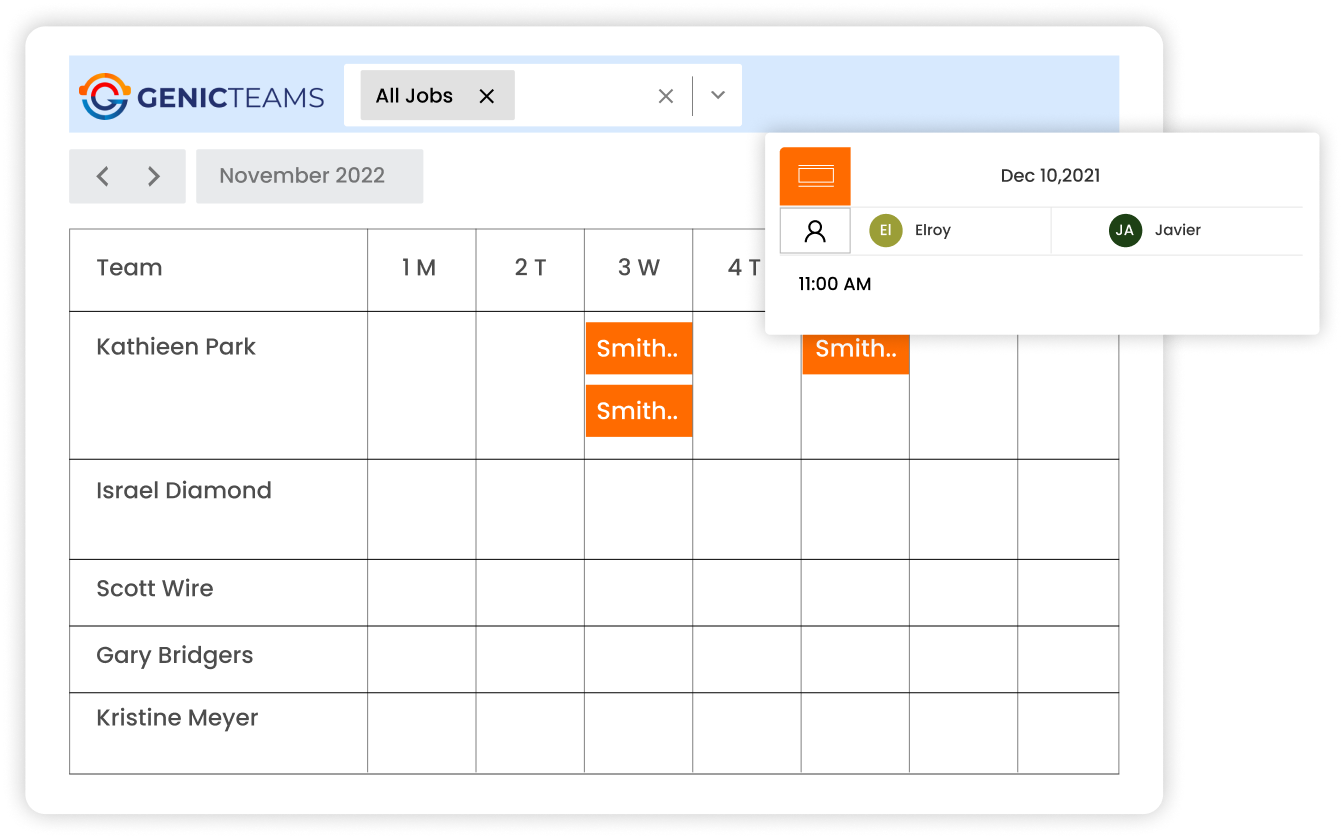Select the Israel Diamond team row
The image size is (1342, 839).
(x=184, y=491)
